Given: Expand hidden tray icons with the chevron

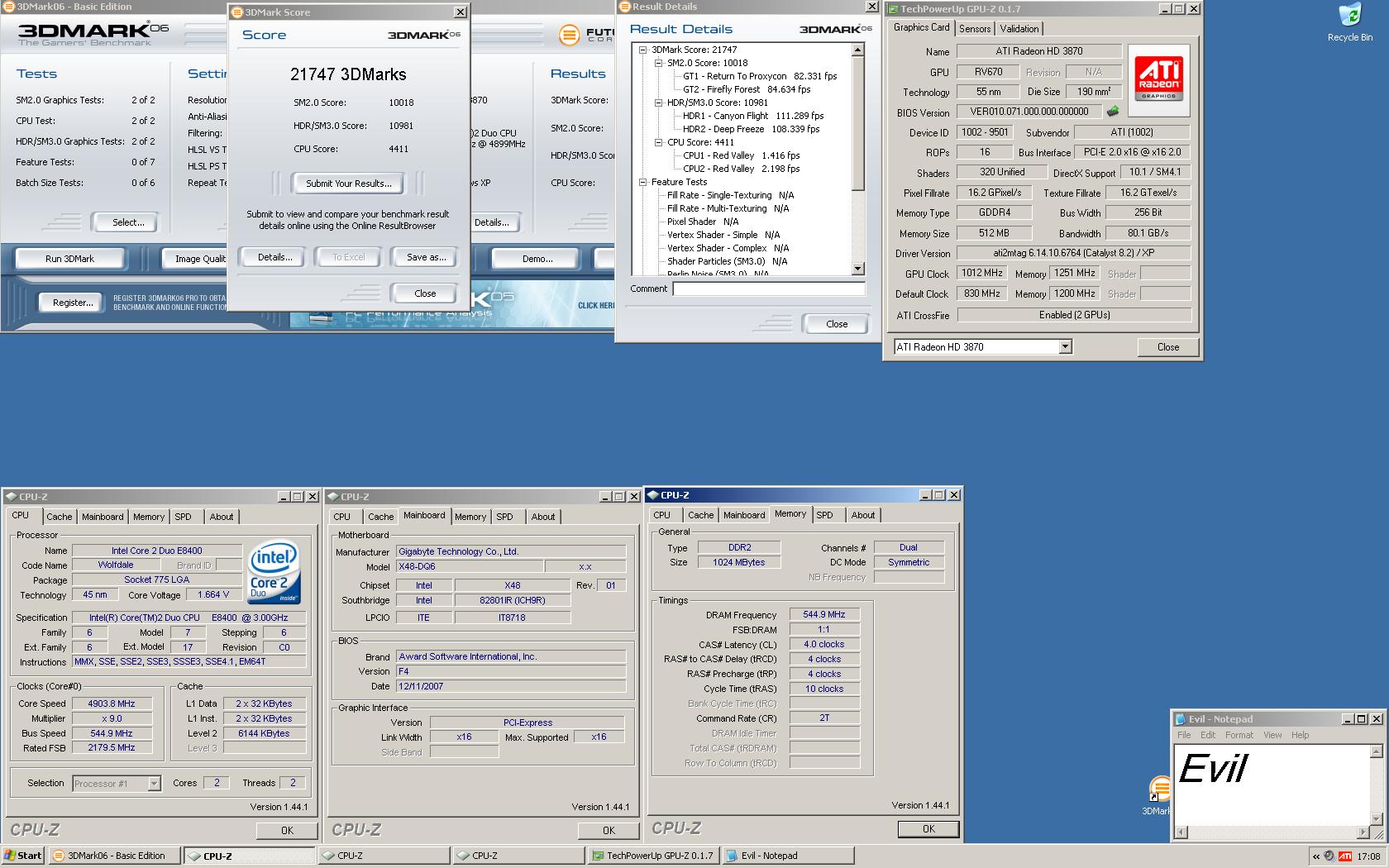Looking at the screenshot, I should (1315, 856).
